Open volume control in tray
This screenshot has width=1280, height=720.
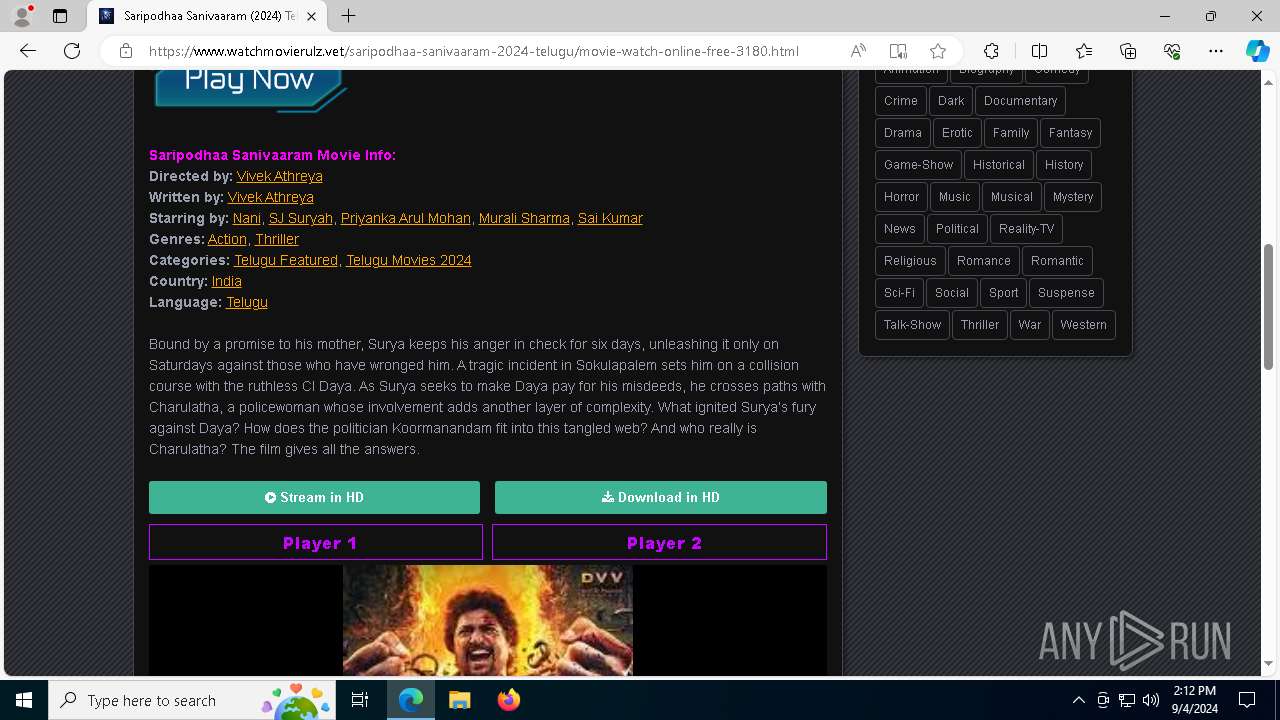click(x=1150, y=700)
